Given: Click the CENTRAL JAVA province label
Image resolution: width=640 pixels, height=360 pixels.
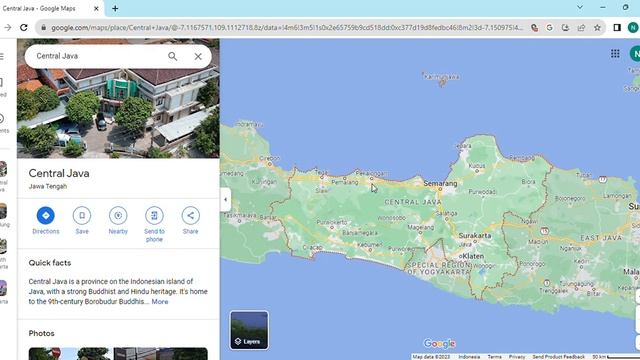Looking at the screenshot, I should coord(413,202).
